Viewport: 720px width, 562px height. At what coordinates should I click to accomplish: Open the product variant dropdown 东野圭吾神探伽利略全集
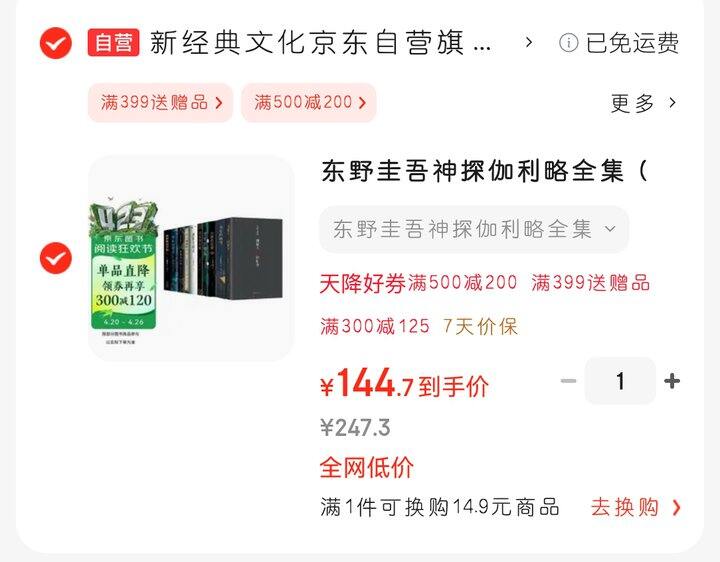click(474, 229)
